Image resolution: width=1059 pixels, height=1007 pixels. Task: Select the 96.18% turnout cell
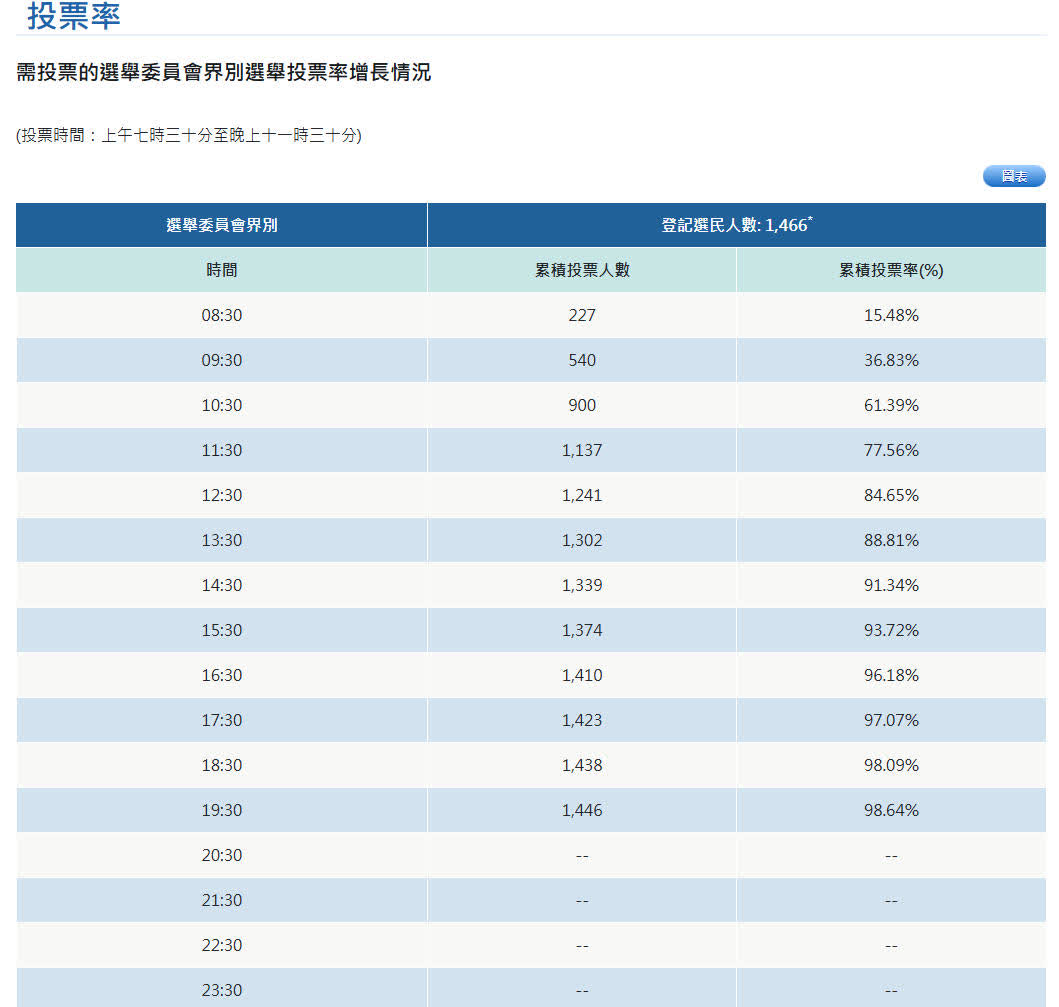click(x=890, y=675)
